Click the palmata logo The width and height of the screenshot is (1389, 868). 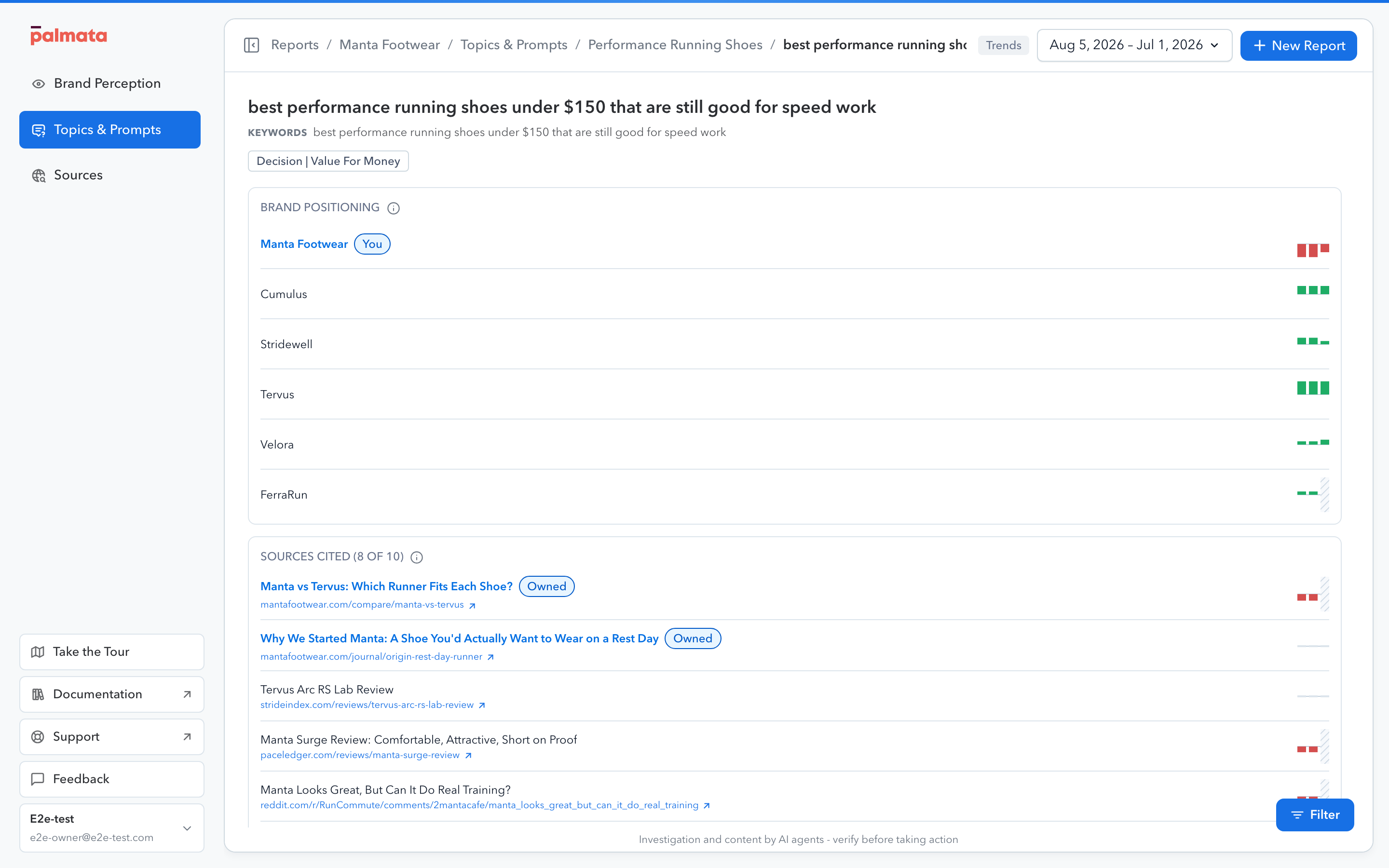pyautogui.click(x=68, y=36)
